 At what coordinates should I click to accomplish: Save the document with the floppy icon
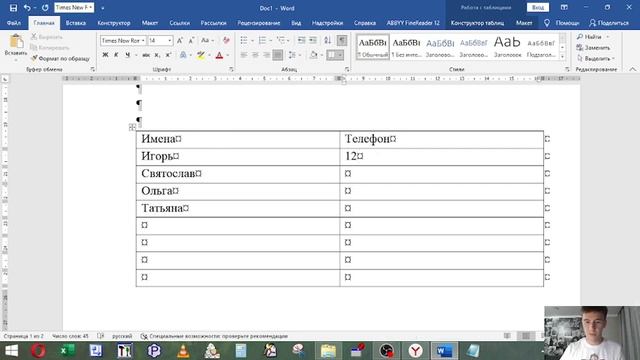coord(13,8)
